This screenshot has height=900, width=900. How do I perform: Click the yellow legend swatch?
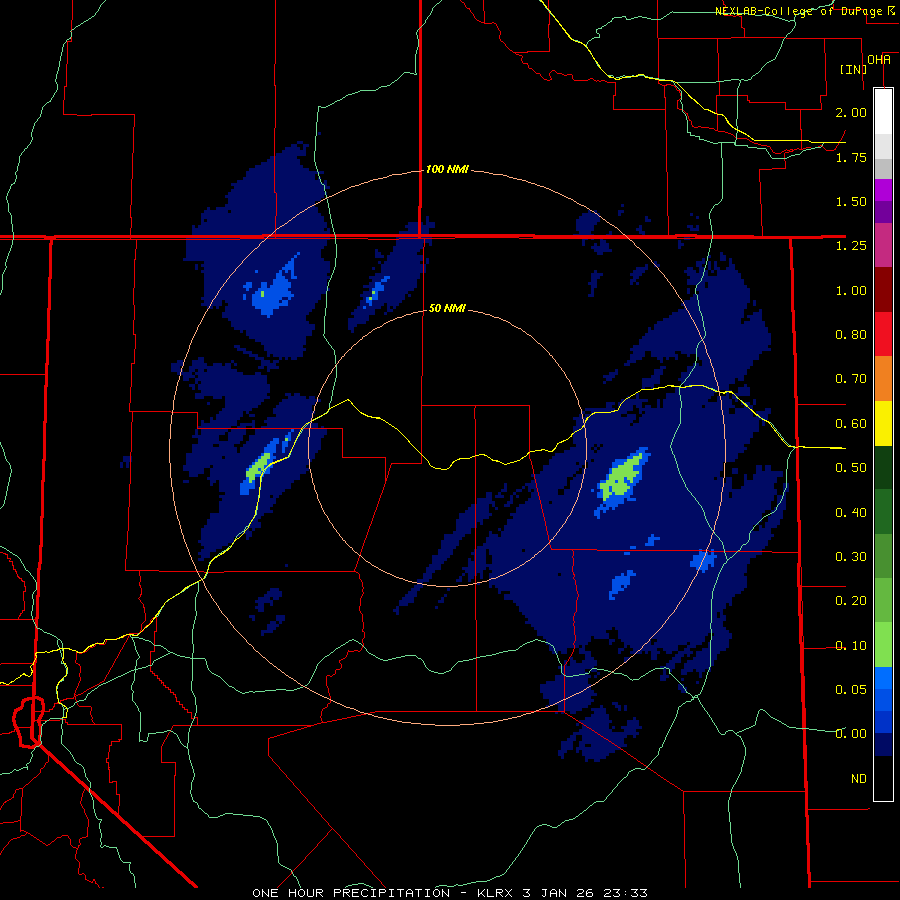tap(883, 424)
